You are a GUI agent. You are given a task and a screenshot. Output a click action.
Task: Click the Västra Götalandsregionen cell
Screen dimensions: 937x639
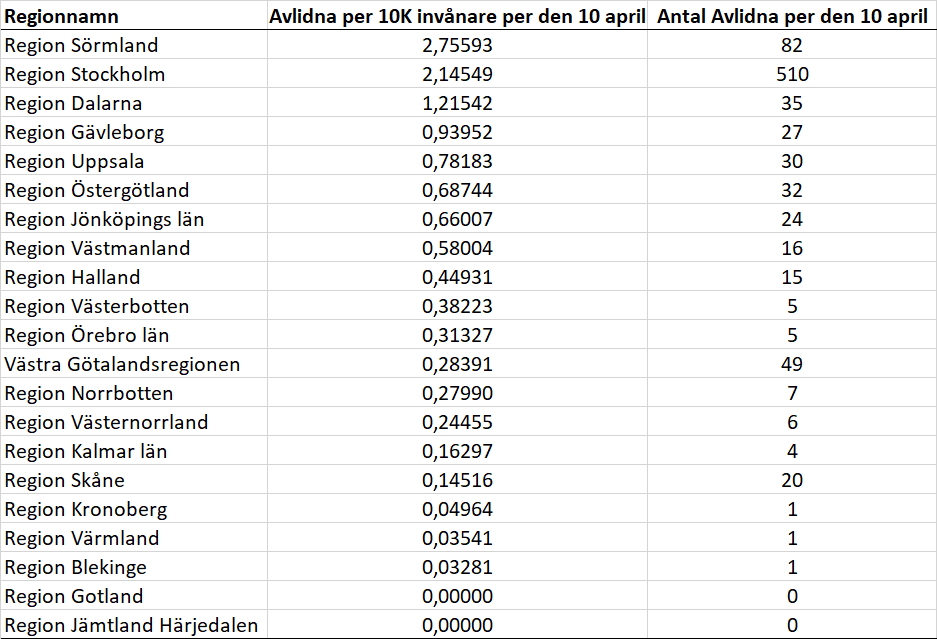coord(123,364)
